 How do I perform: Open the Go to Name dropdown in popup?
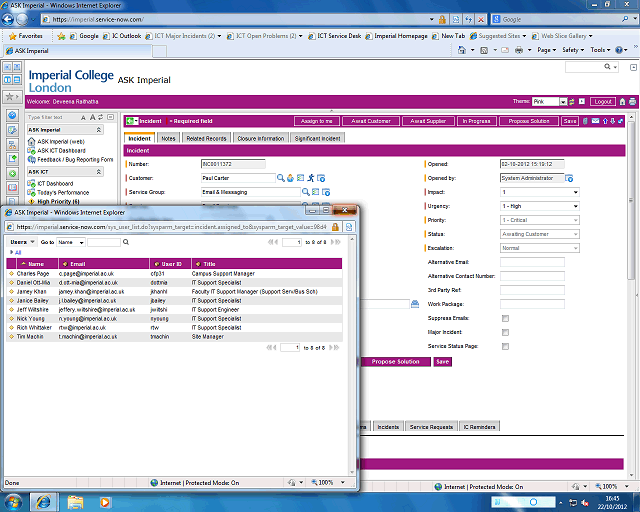[x=70, y=242]
